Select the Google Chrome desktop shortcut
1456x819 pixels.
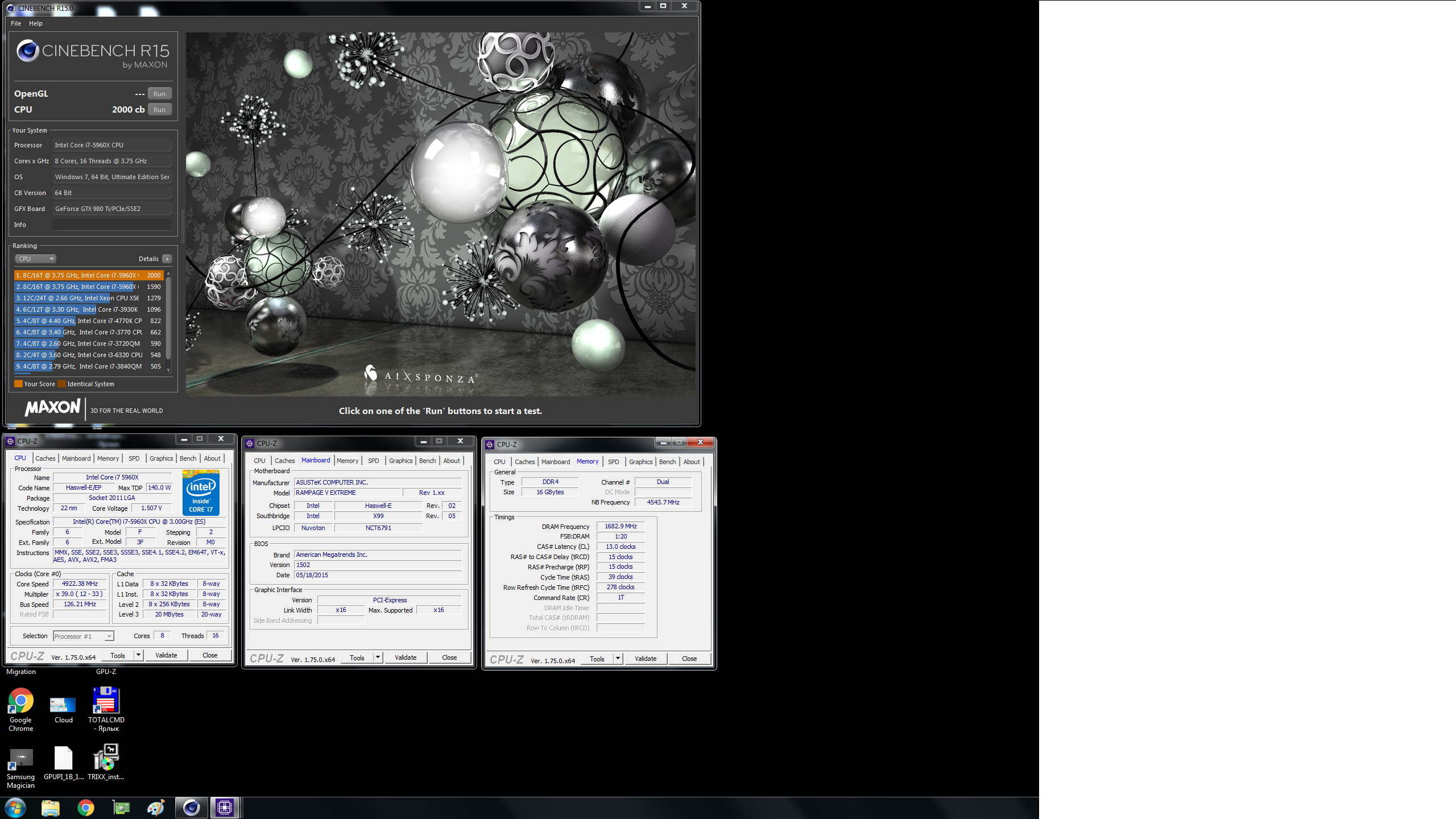(21, 709)
